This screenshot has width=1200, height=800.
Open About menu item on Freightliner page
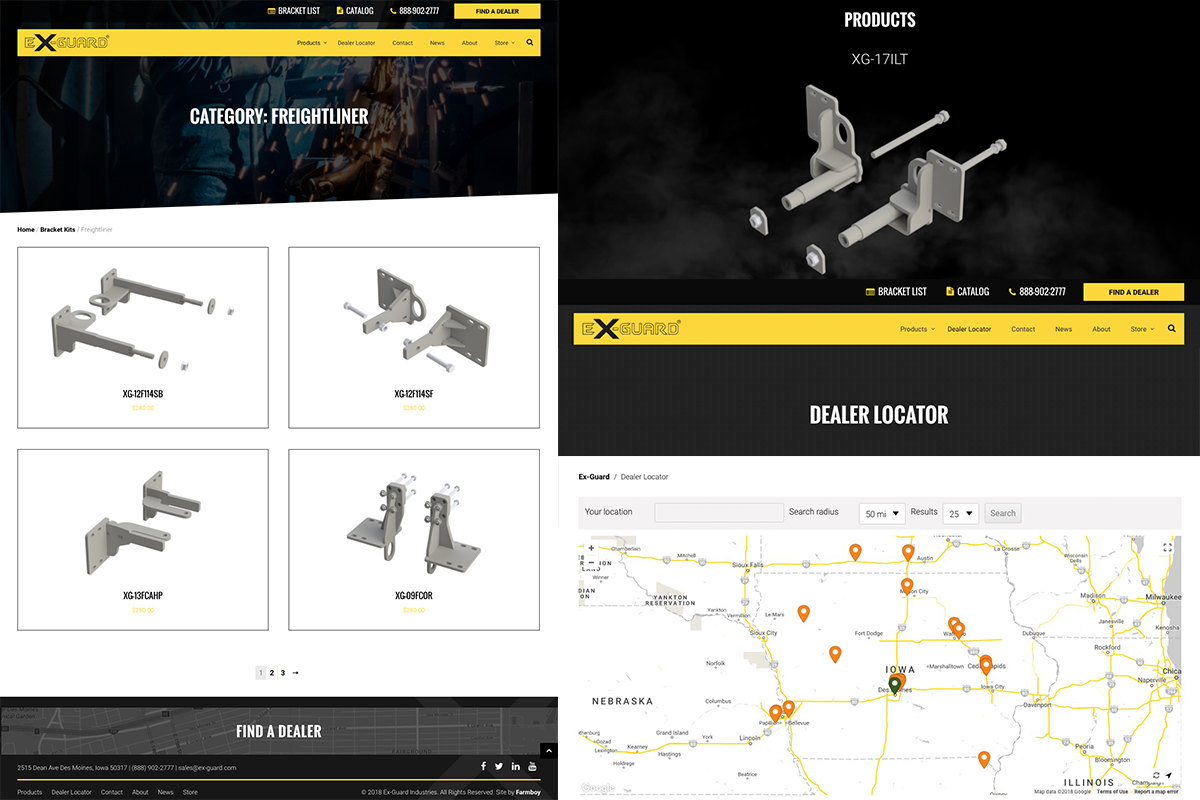pos(470,43)
